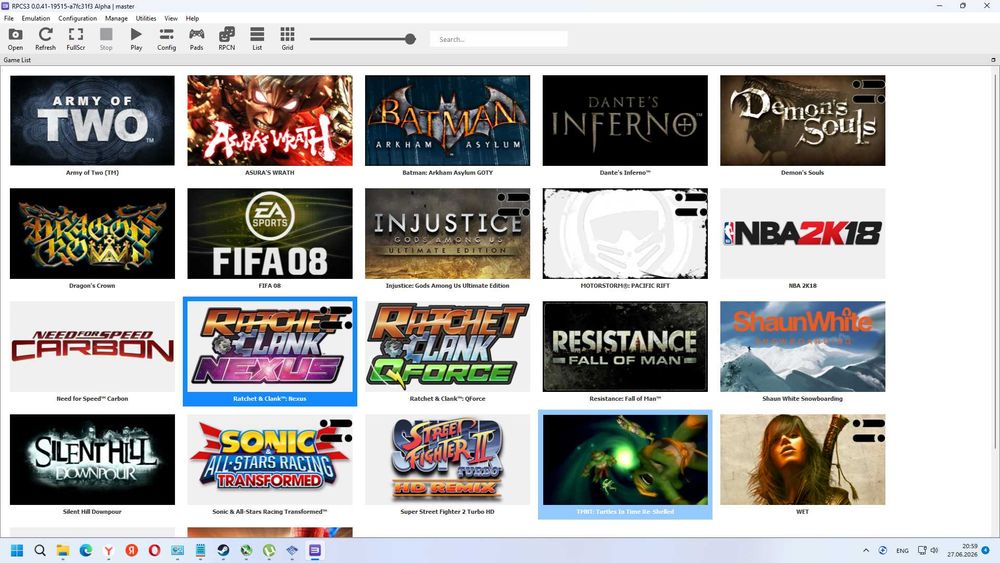Refresh the game list
Screen dimensions: 1000x563
coord(45,38)
